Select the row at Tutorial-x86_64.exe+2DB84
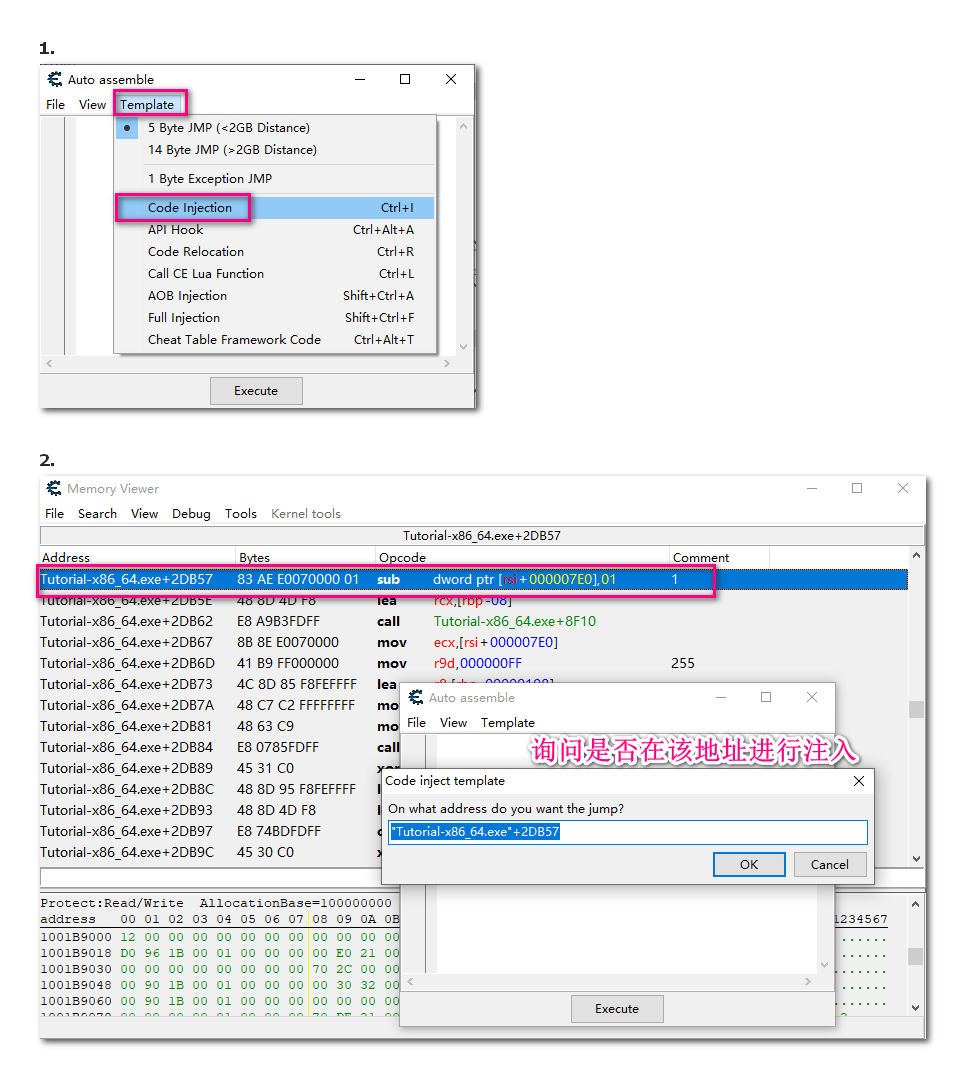 pyautogui.click(x=222, y=747)
